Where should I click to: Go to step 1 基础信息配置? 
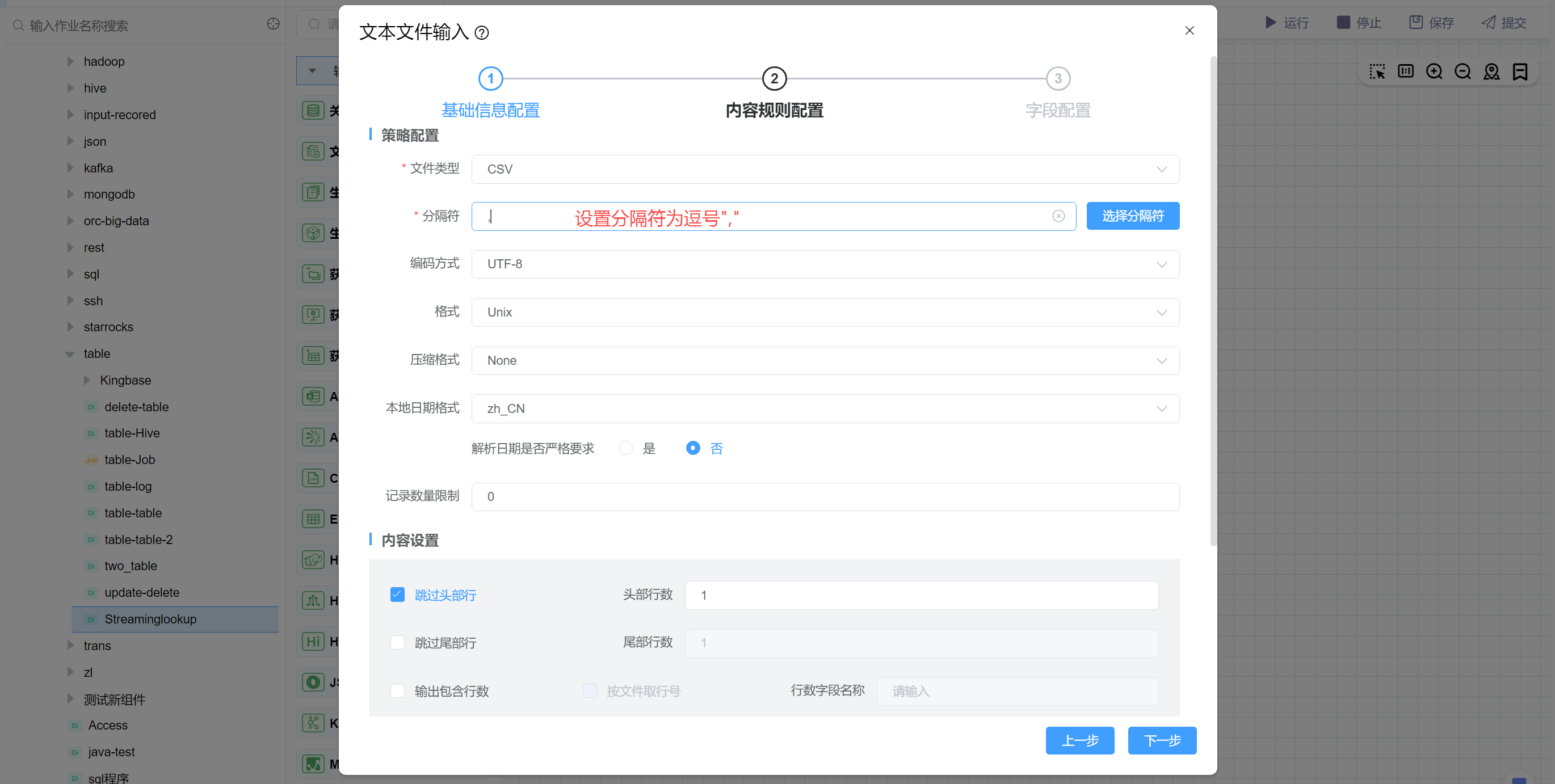point(490,78)
